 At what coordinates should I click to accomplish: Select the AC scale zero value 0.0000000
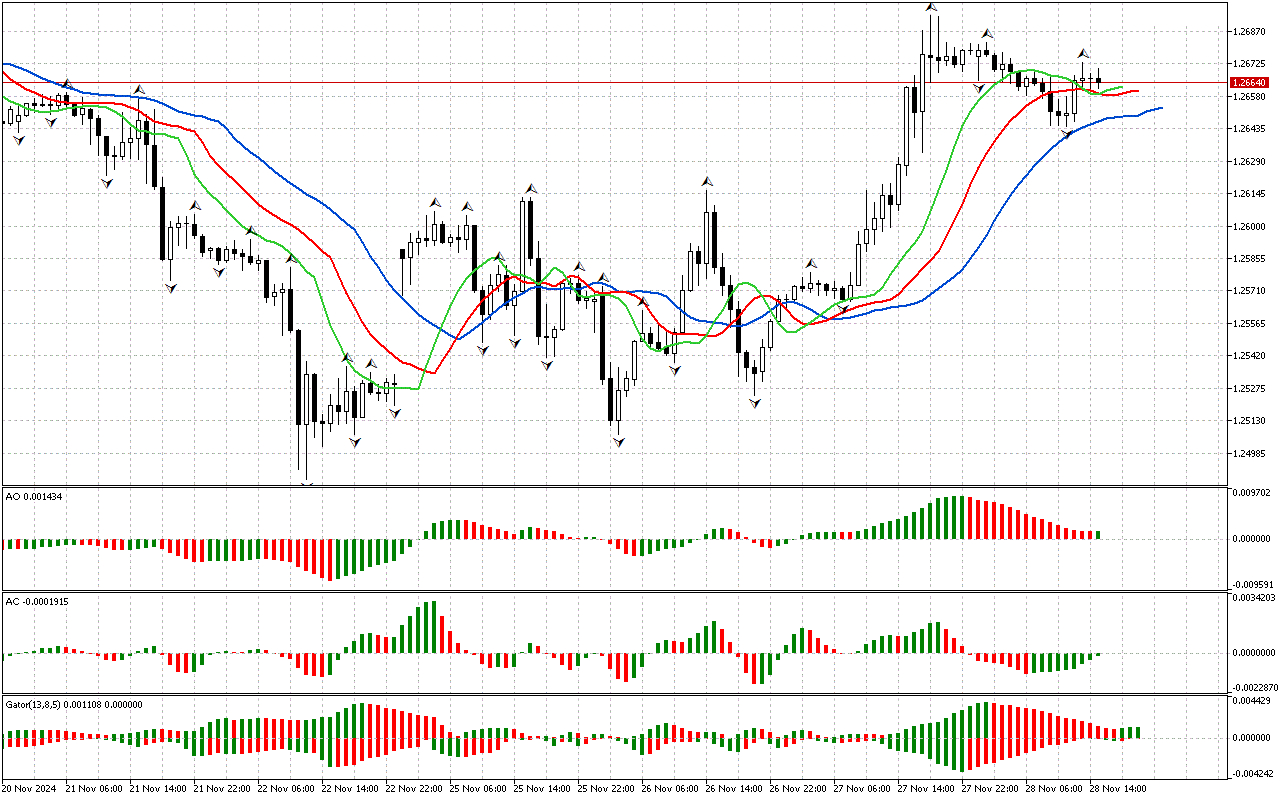pyautogui.click(x=1255, y=653)
